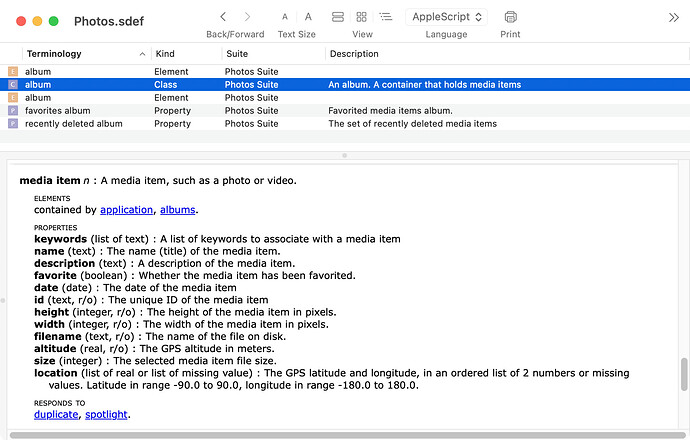The width and height of the screenshot is (690, 440).
Task: Increase text size with large A
Action: (308, 17)
